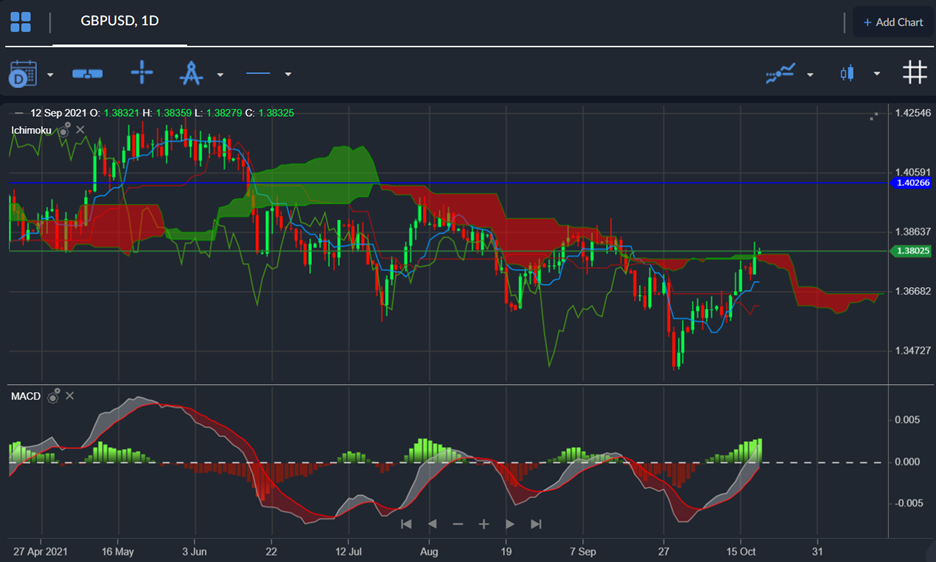
Task: Click the MACD indicator label
Action: tap(26, 396)
